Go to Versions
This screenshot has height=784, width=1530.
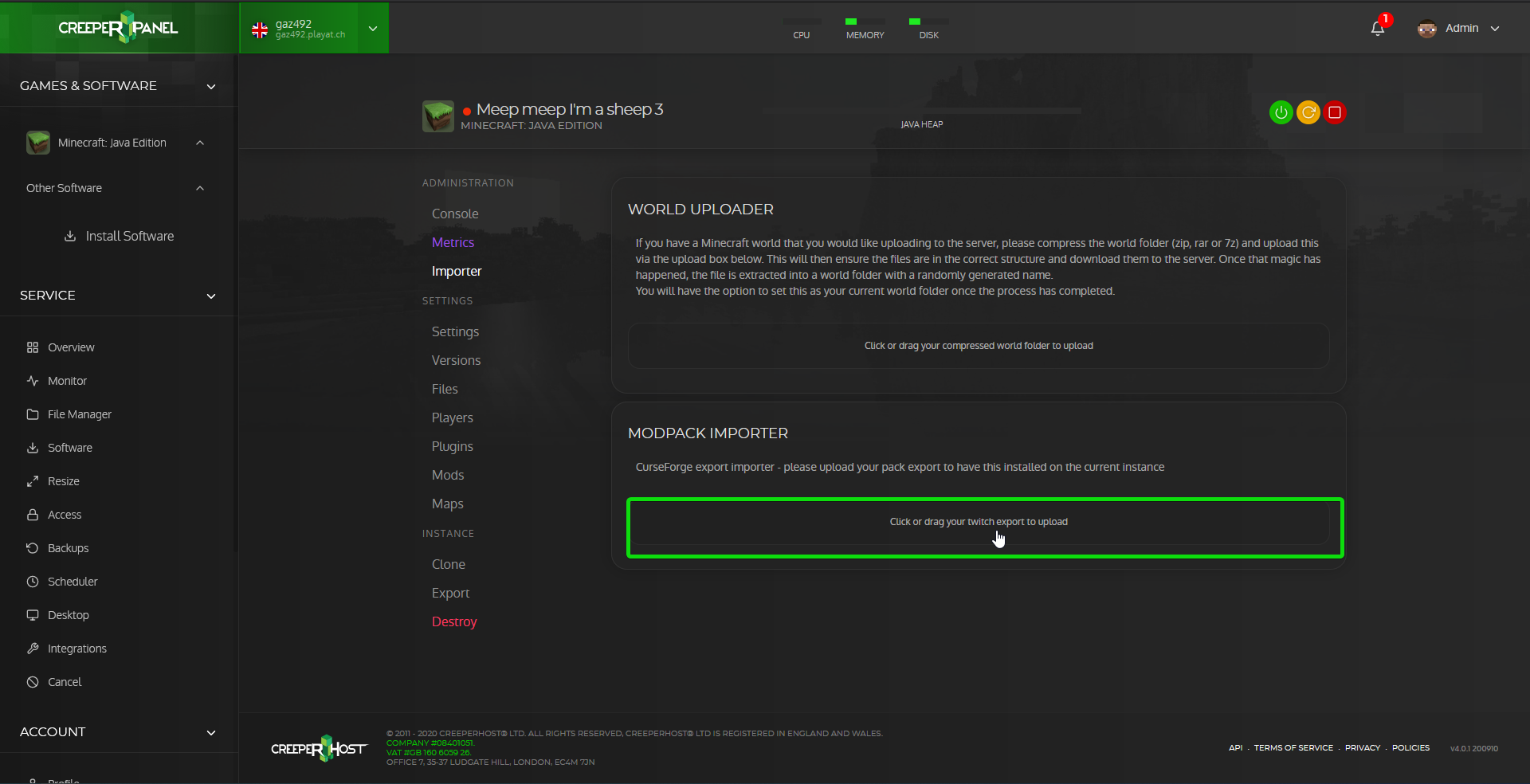[456, 360]
